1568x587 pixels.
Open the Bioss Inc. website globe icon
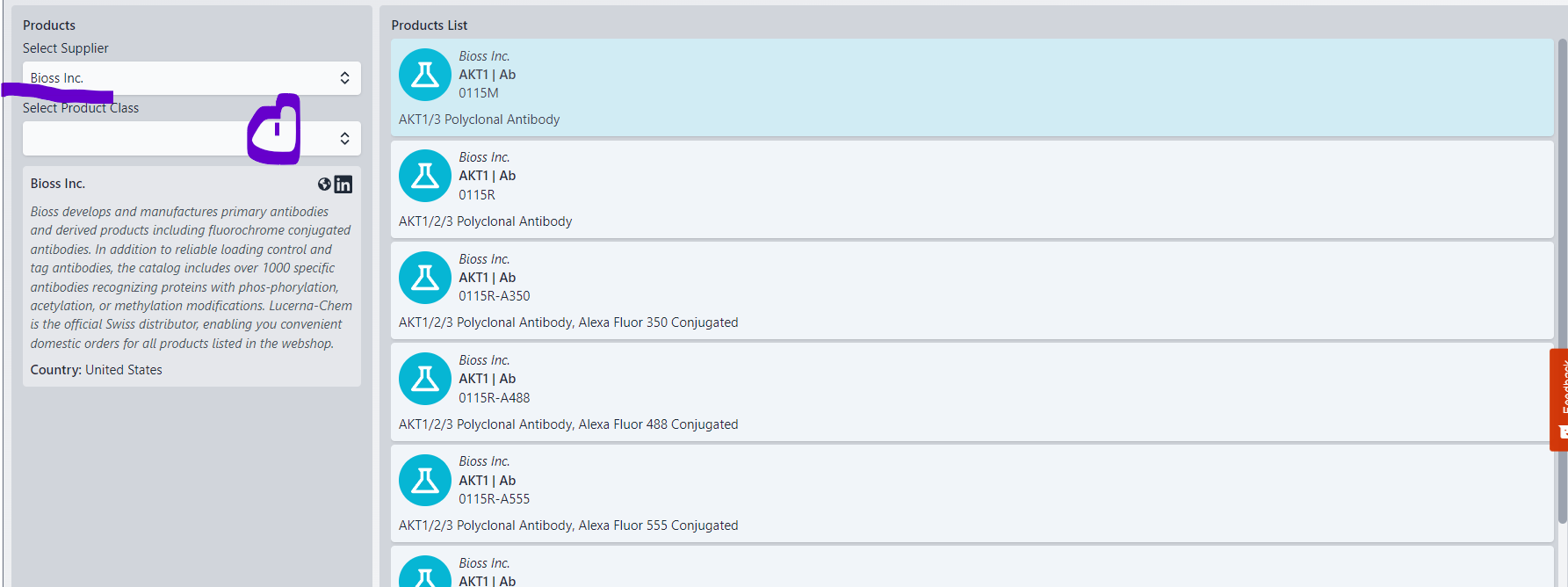(x=324, y=184)
